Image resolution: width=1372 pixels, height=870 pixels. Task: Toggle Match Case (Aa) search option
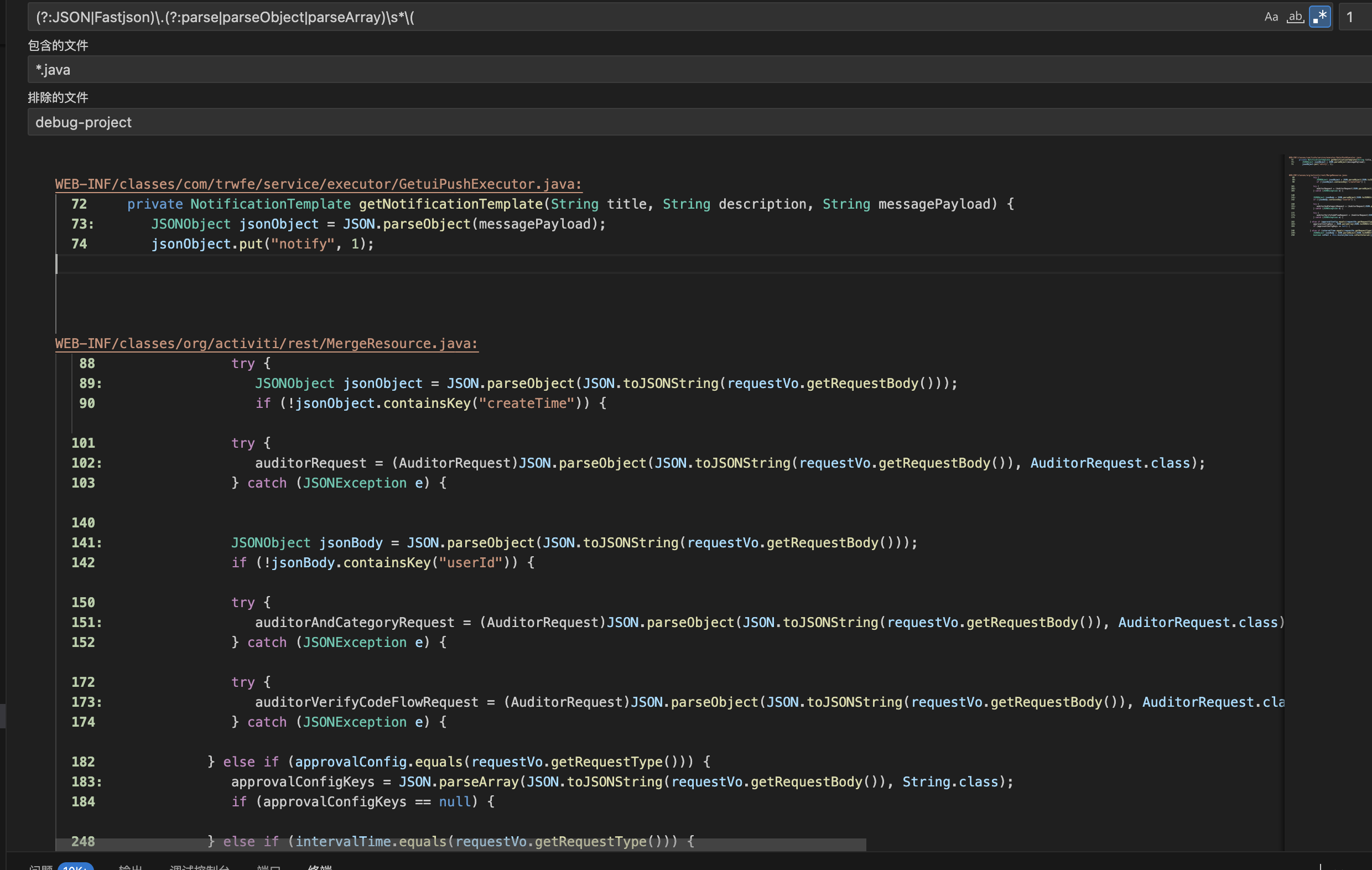[x=1271, y=17]
